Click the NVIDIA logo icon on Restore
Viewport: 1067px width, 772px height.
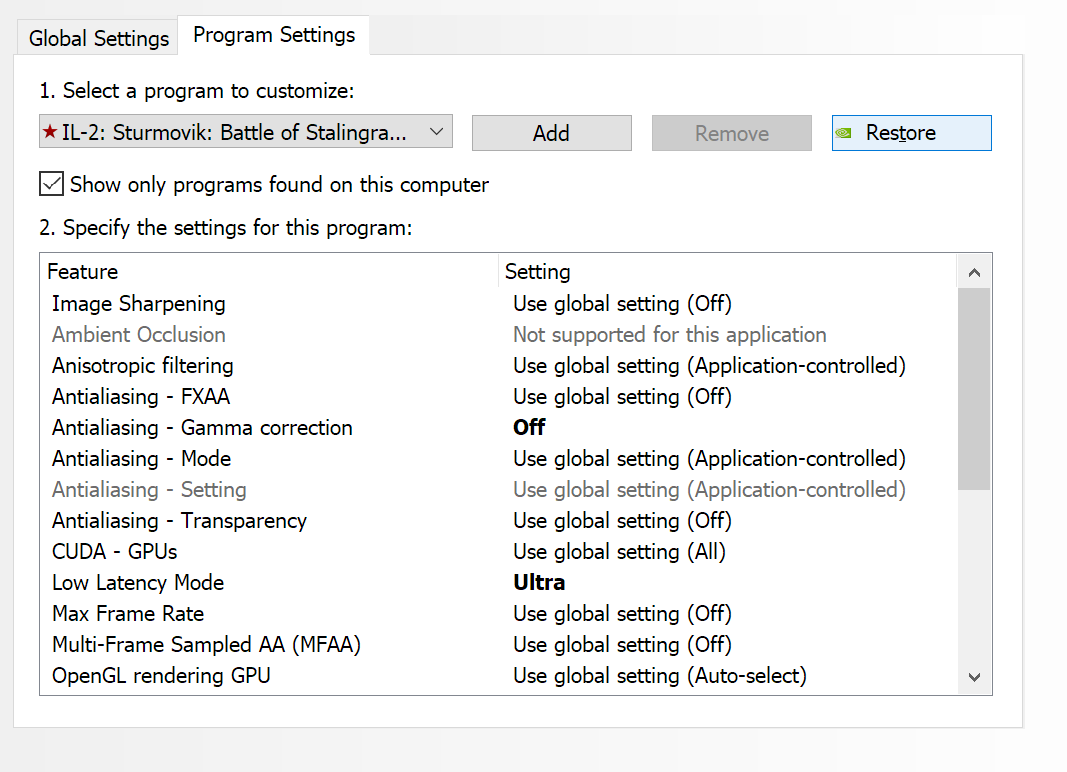click(844, 133)
